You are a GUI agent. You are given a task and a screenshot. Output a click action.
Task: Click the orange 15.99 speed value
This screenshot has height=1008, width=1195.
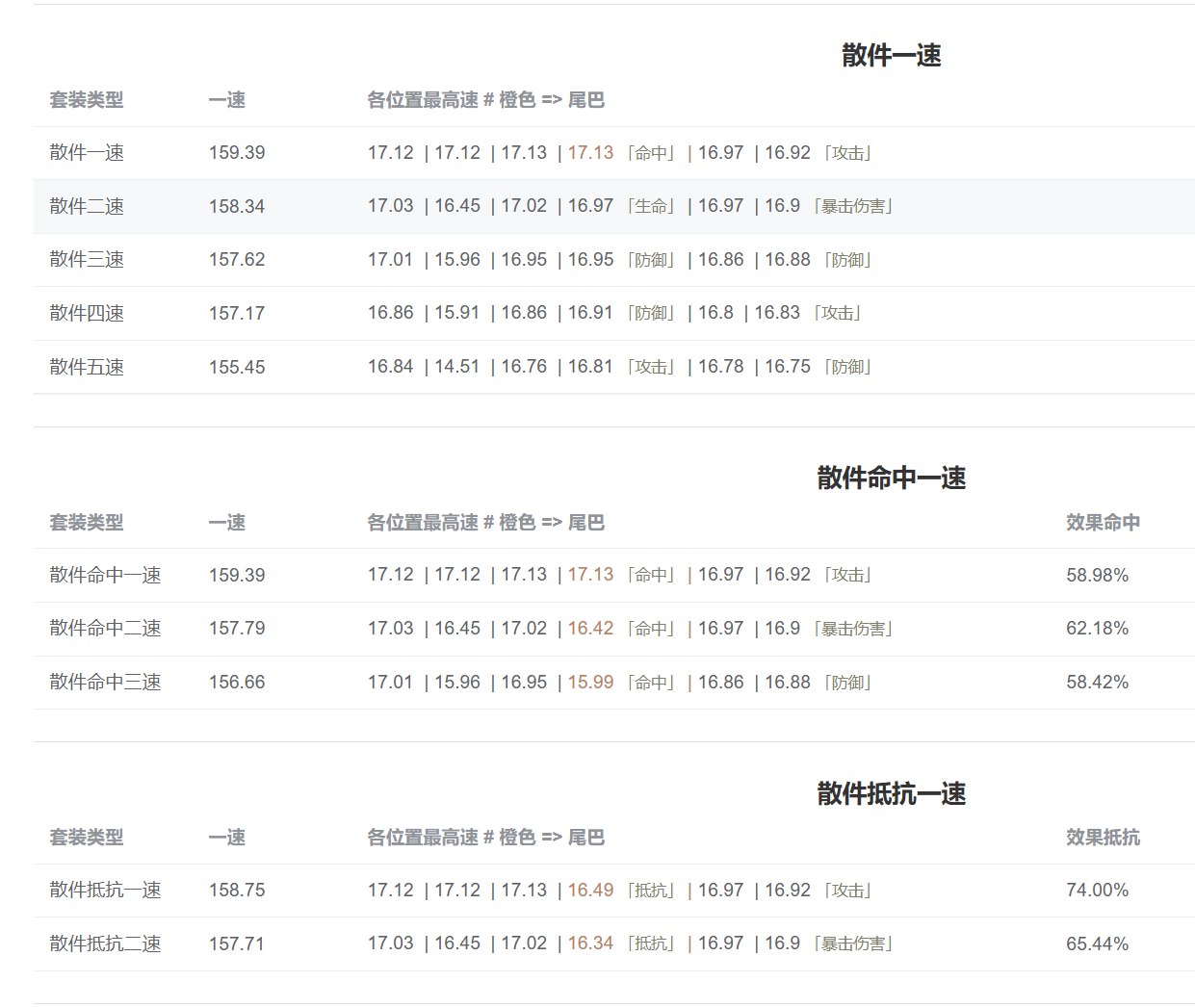590,683
